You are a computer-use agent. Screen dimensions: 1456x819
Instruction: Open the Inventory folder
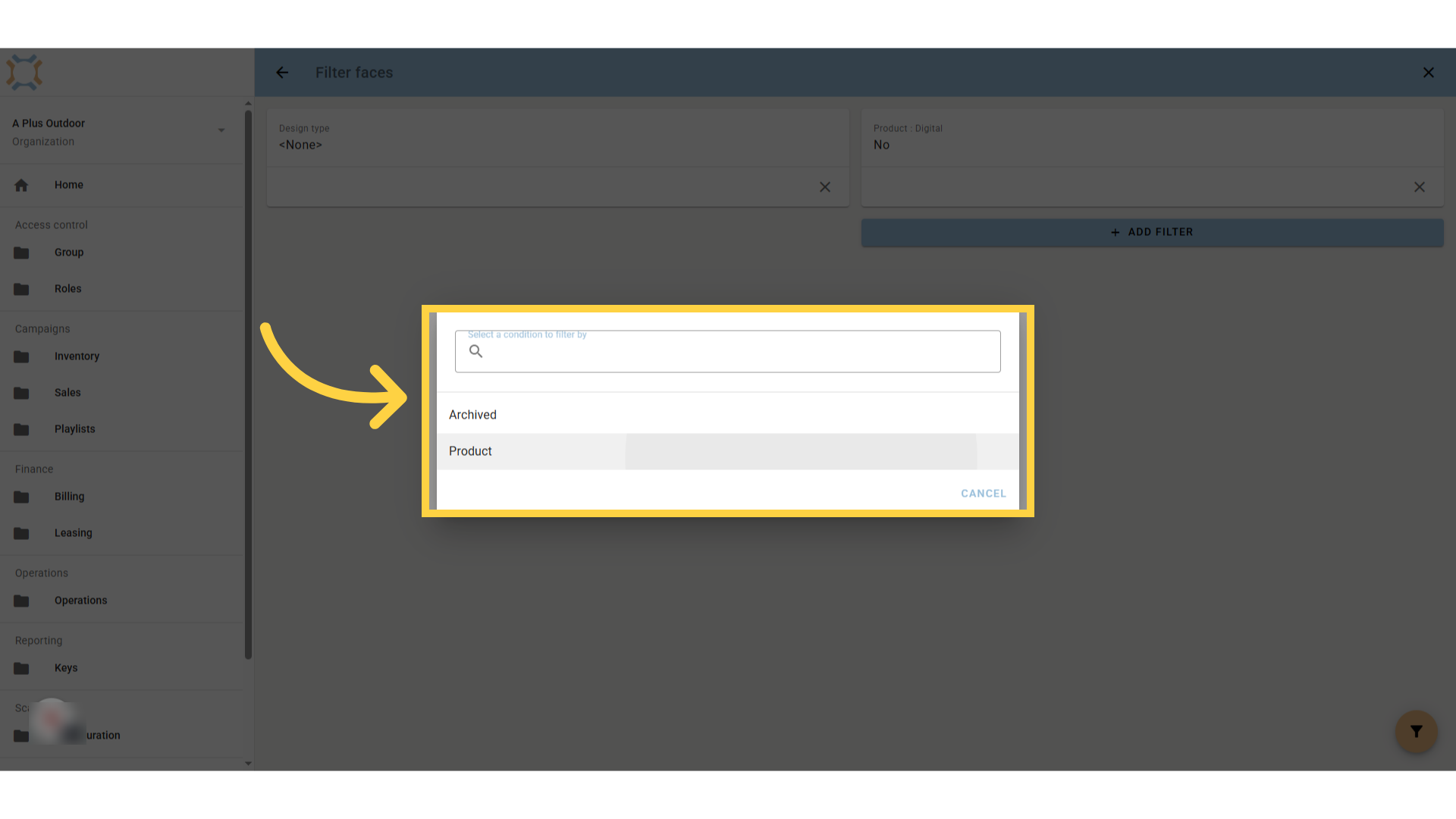pos(121,356)
